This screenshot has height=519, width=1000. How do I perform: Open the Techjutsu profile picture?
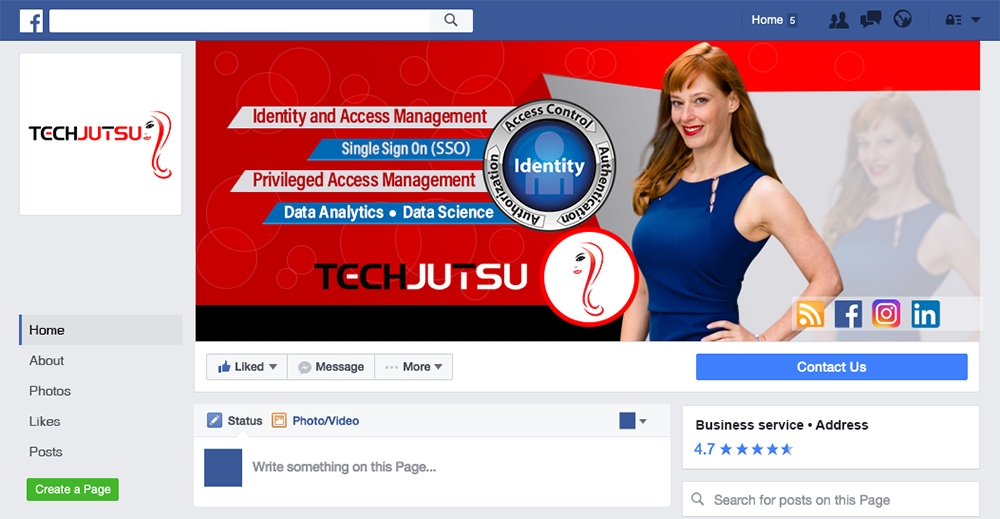point(101,134)
